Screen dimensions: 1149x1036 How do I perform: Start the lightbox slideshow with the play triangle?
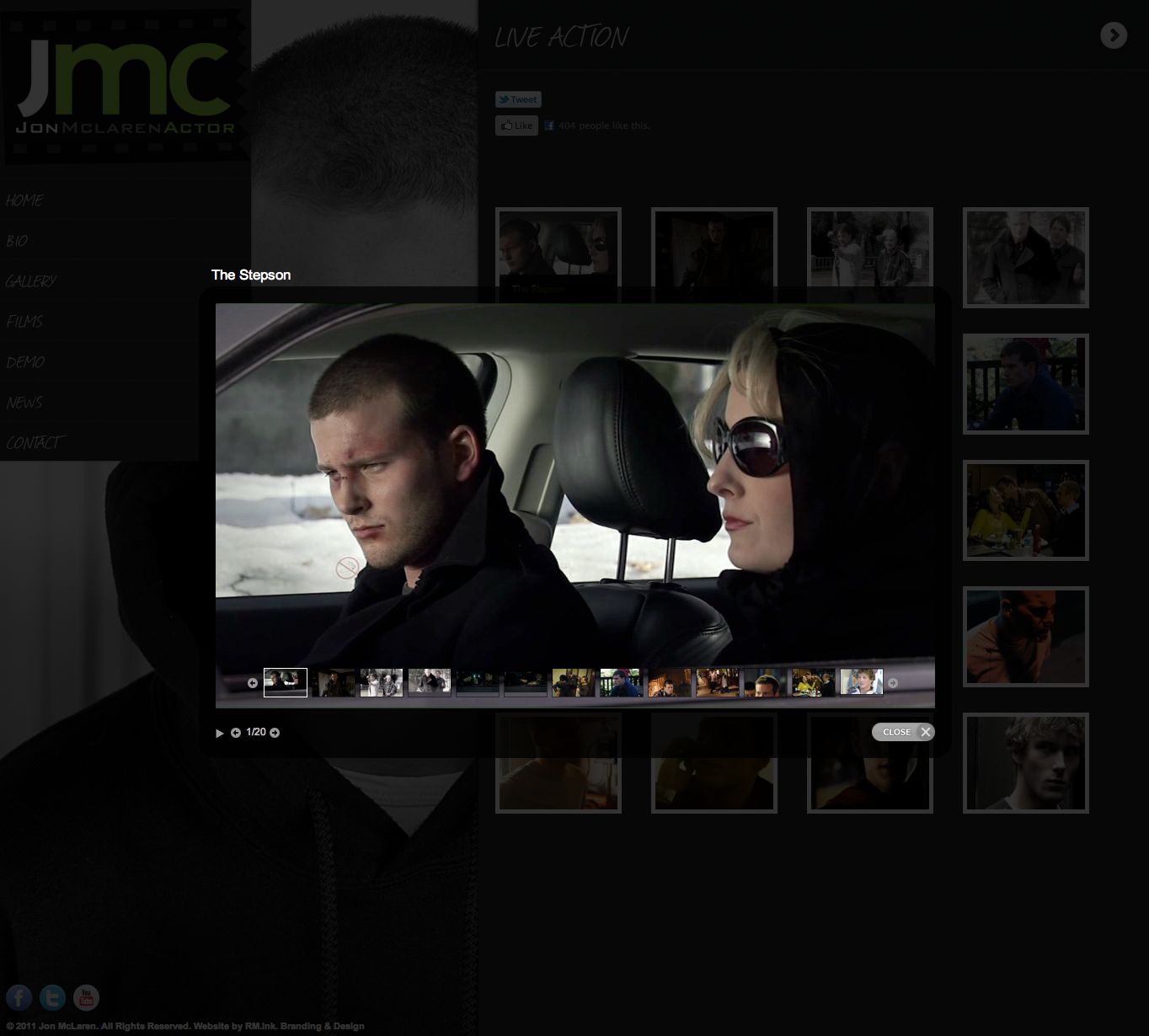click(x=220, y=733)
